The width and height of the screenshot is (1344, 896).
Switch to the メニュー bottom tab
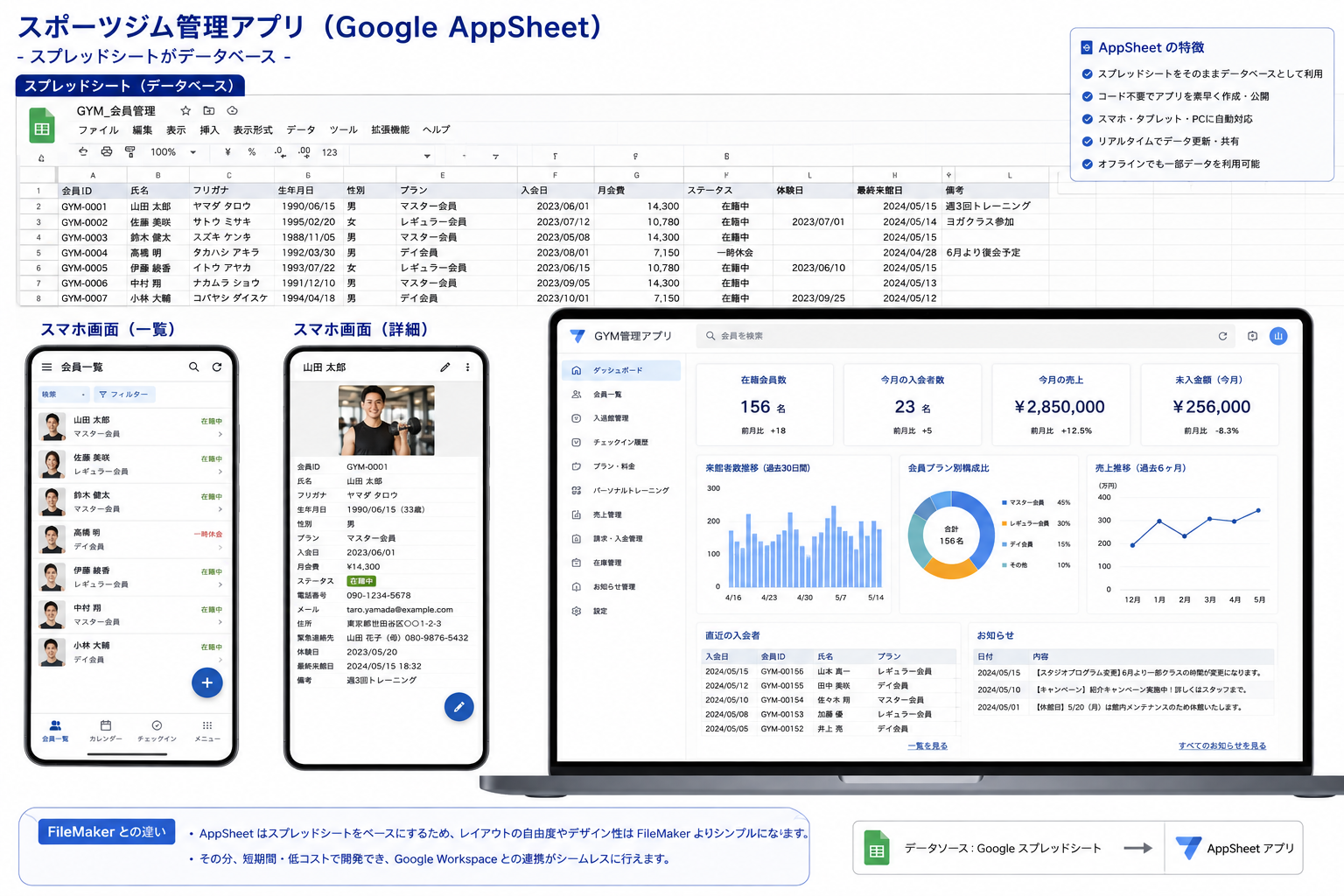207,731
